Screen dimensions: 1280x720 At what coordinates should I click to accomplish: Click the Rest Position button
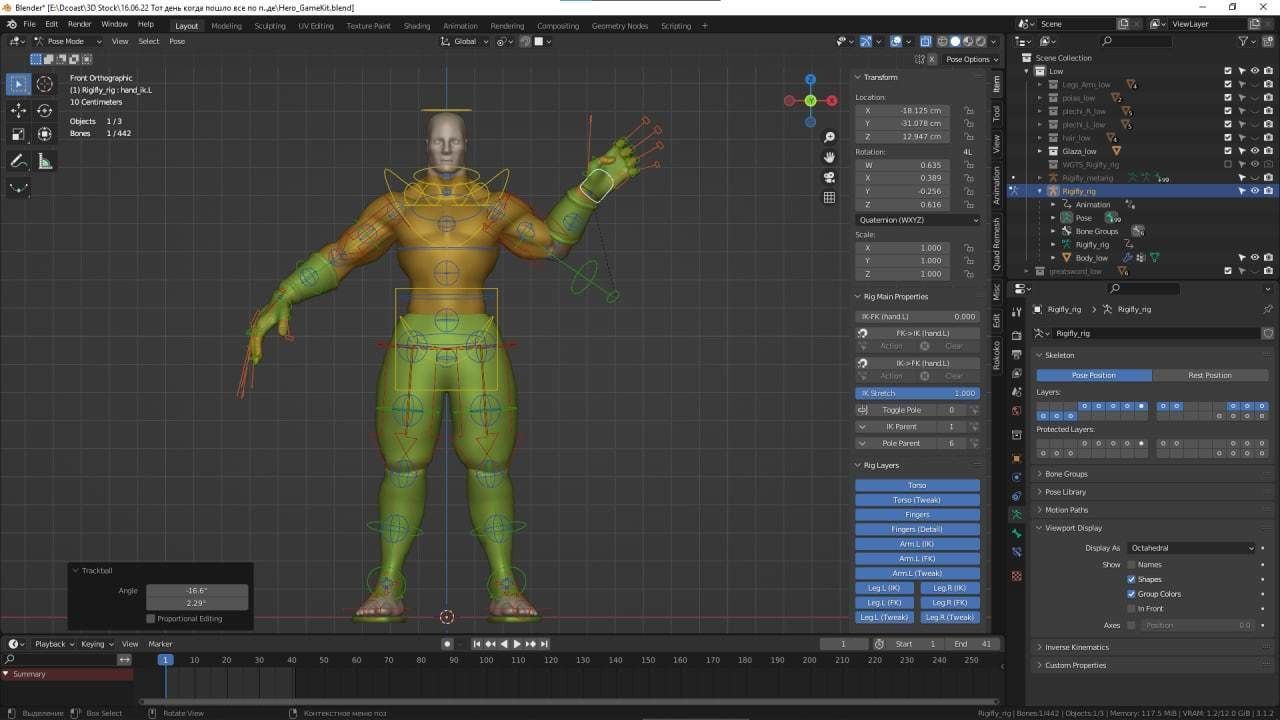1210,375
